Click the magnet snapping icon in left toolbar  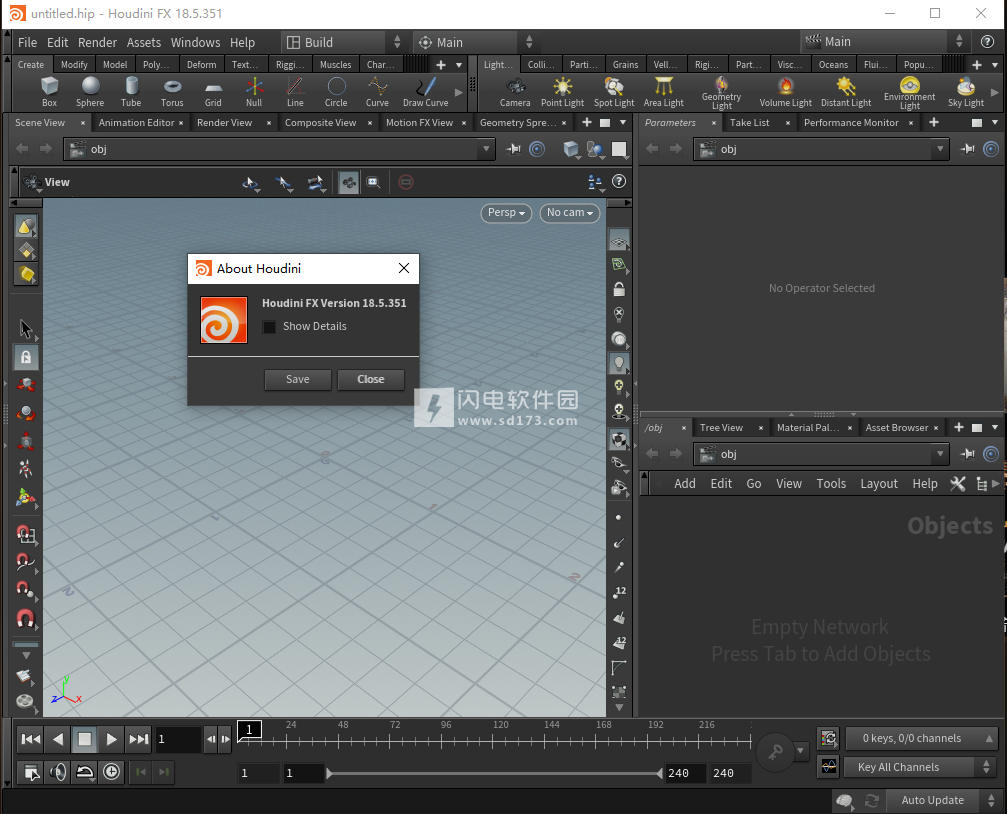coord(25,618)
